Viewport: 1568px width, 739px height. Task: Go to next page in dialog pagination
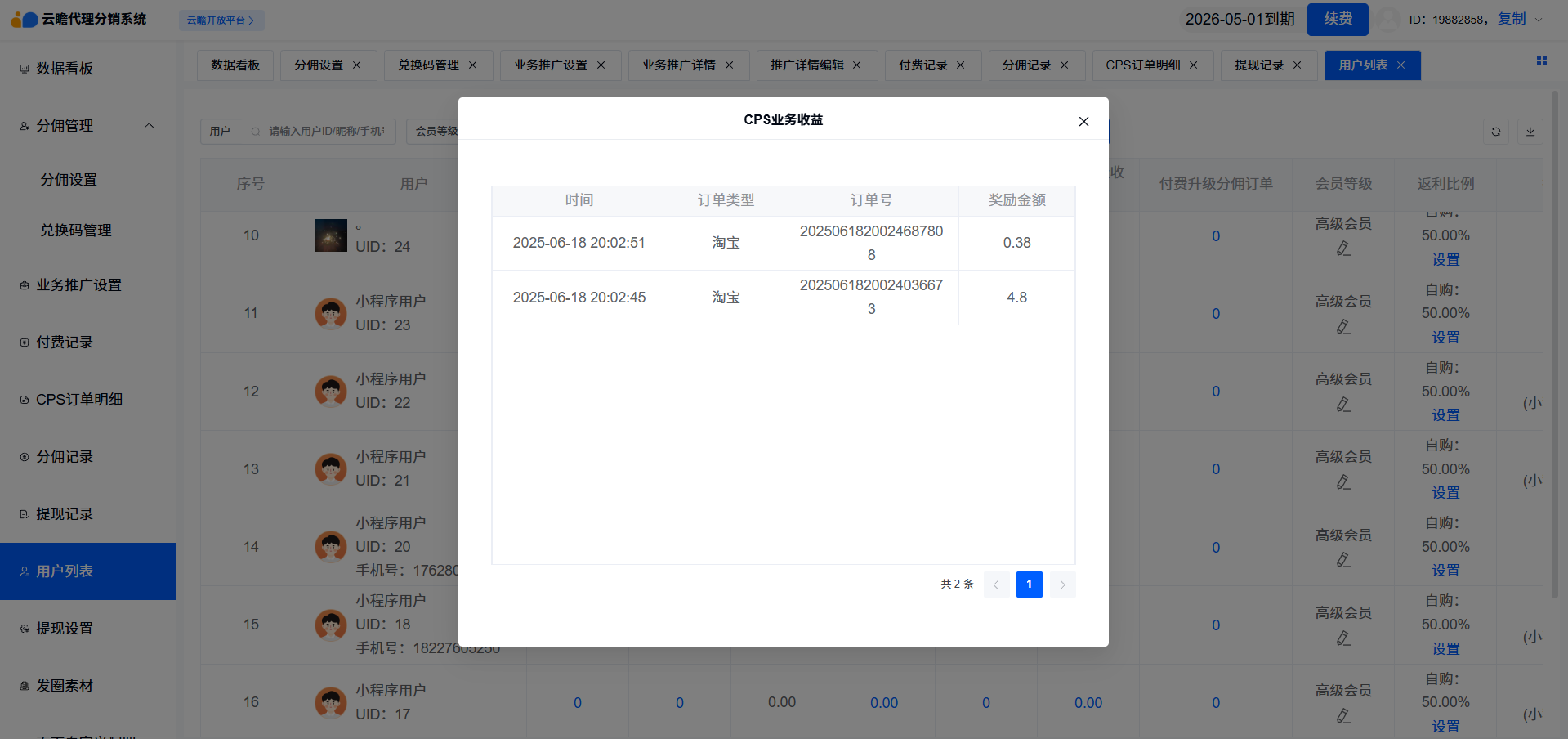pos(1062,584)
